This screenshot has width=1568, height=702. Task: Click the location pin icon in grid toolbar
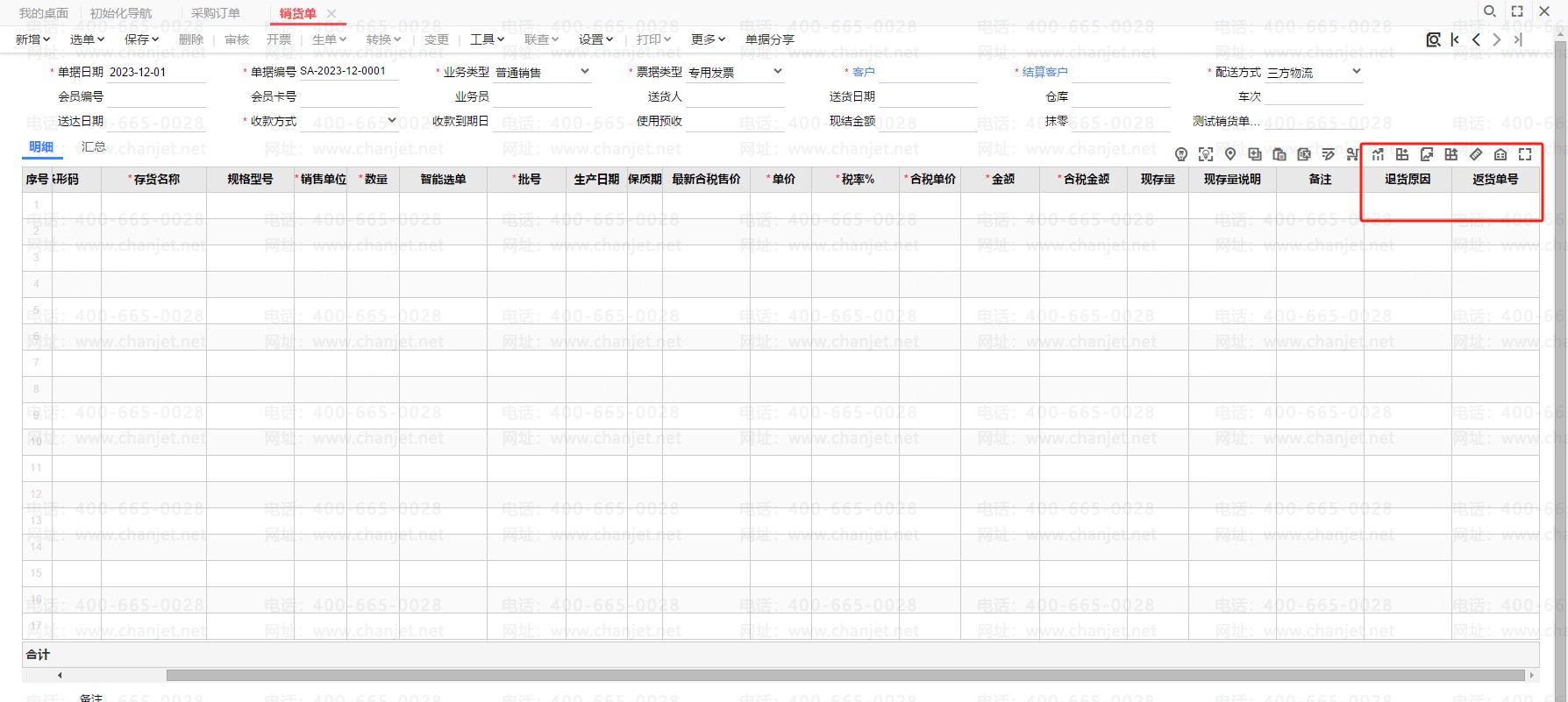(x=1230, y=154)
